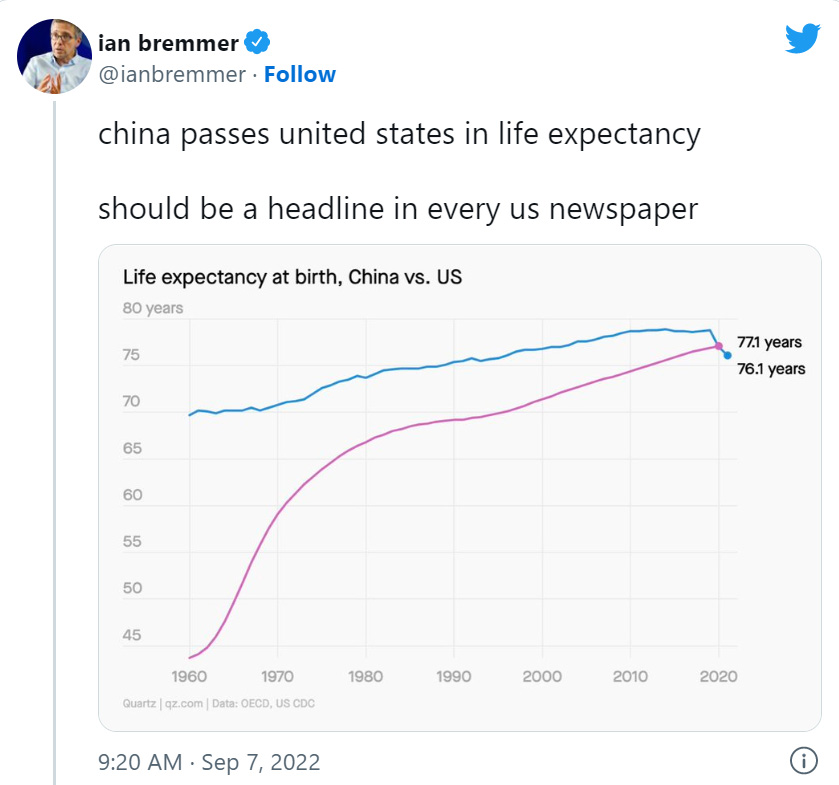839x785 pixels.
Task: Click the "80 years" y-axis label
Action: point(153,308)
